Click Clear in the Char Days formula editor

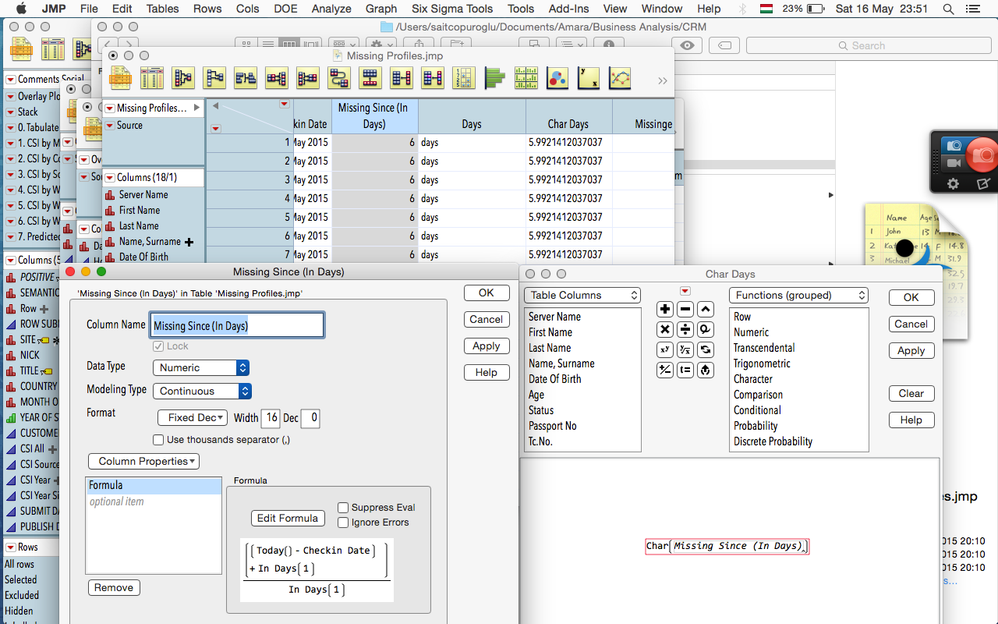coord(911,394)
